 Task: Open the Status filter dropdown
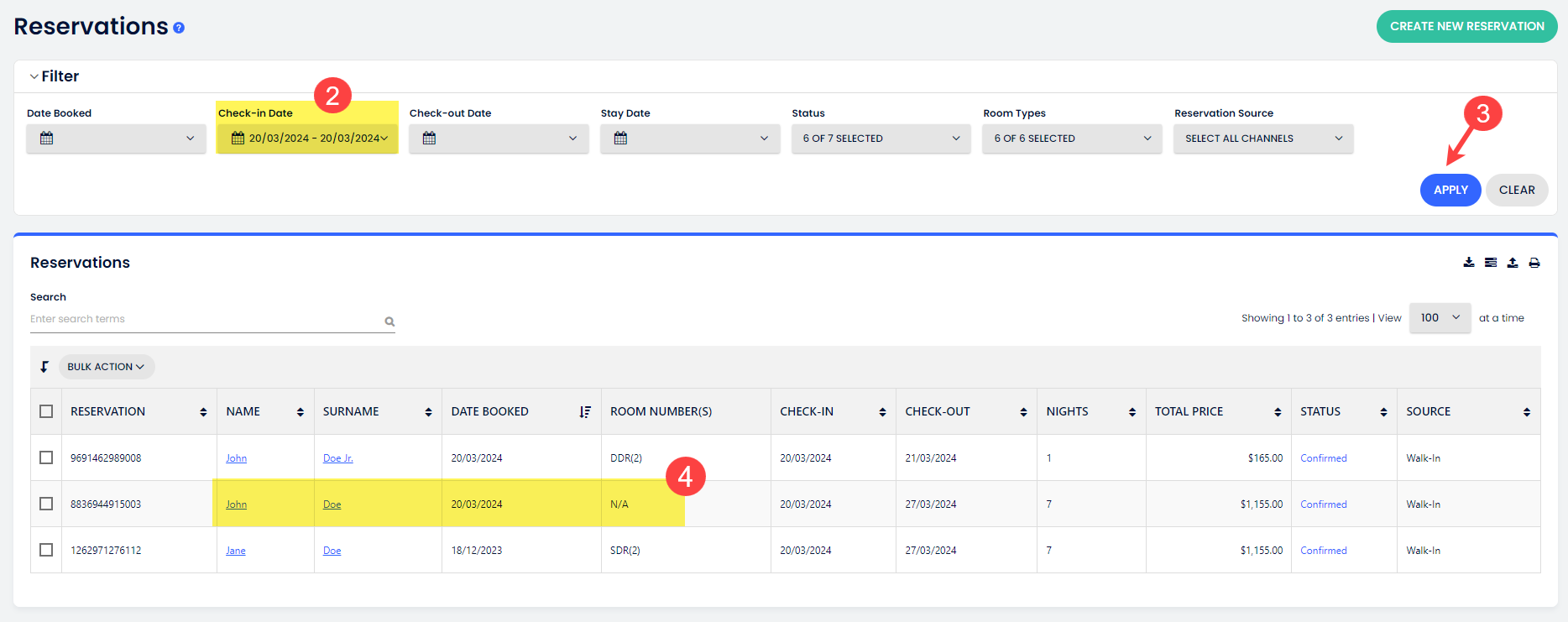click(881, 139)
